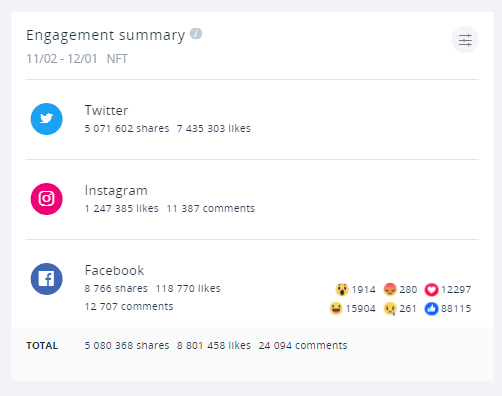Click the sad reaction emoji
The image size is (502, 396).
point(390,309)
